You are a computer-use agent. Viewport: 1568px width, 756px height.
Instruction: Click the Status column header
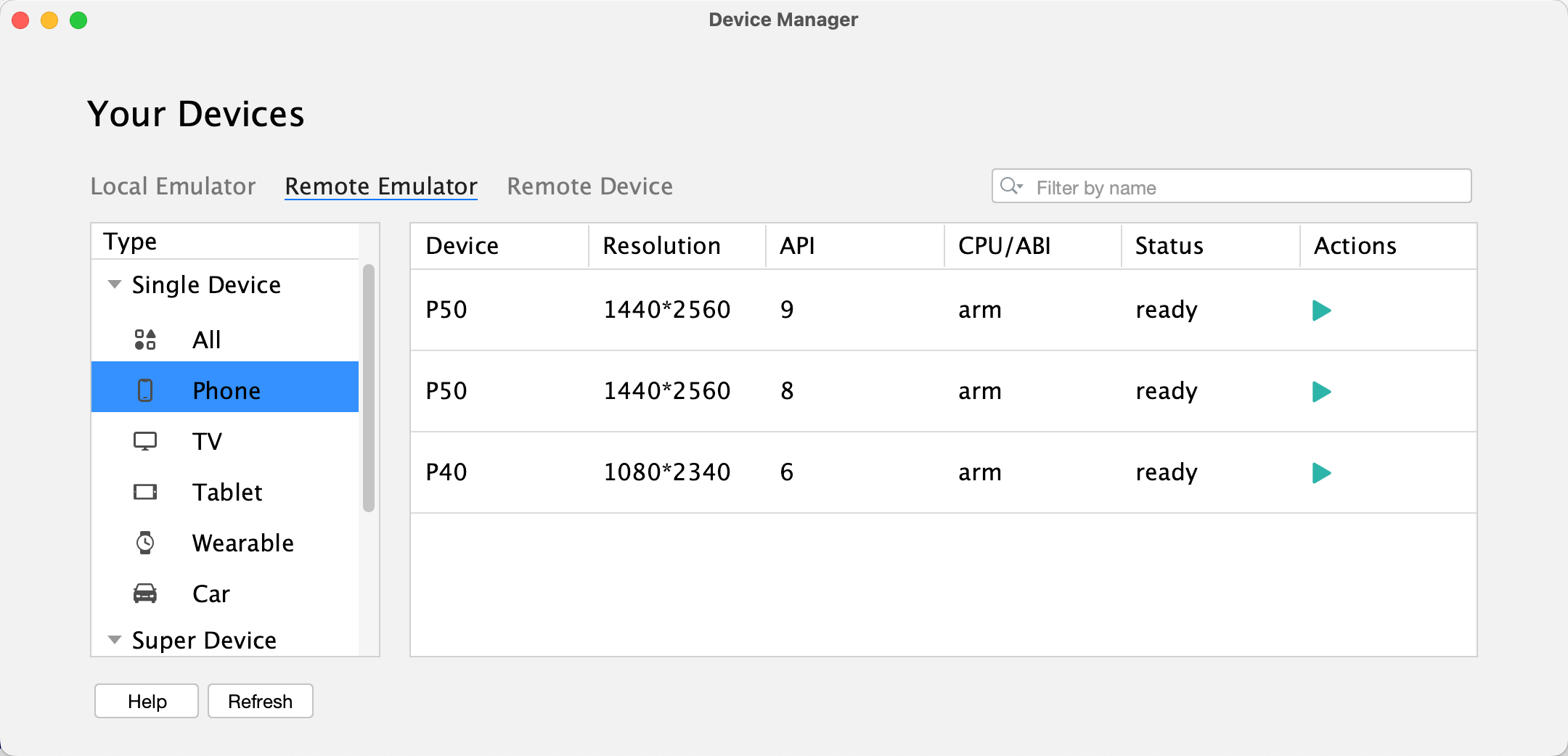pos(1211,246)
